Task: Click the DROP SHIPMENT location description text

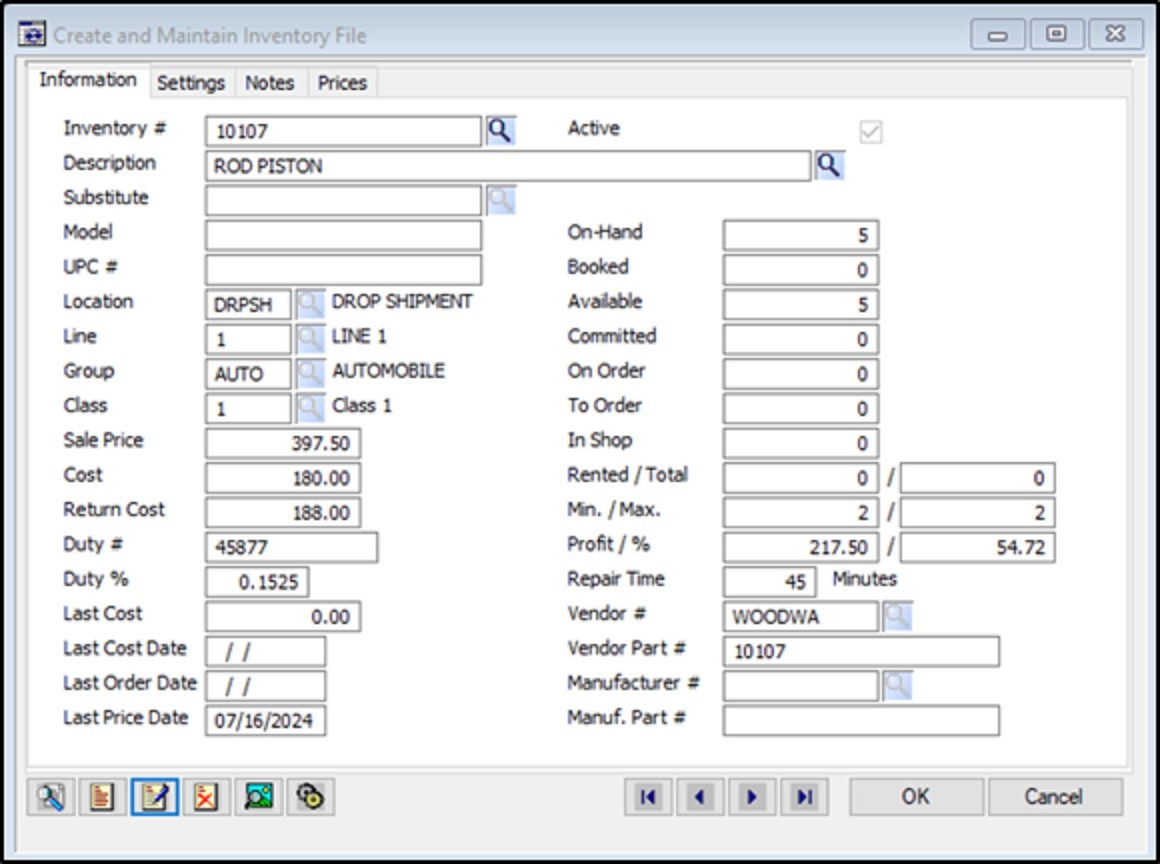Action: 402,302
